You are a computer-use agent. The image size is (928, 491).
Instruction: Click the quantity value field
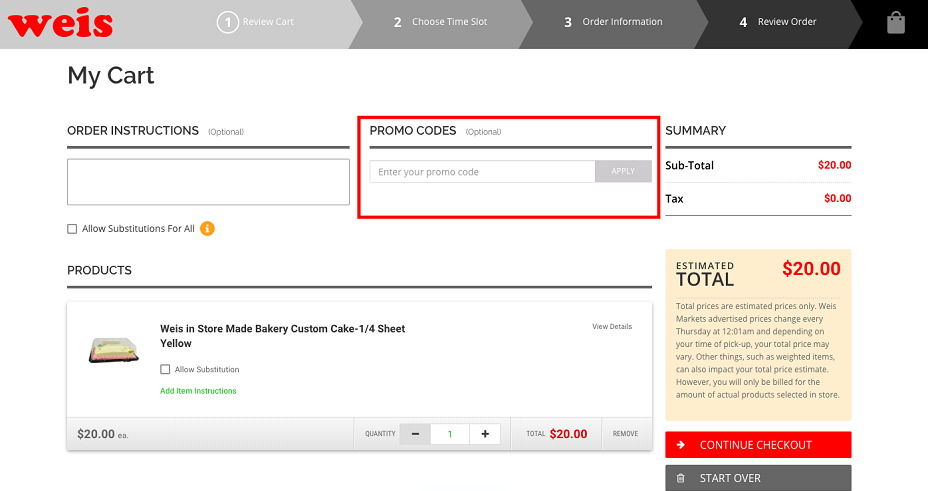pos(450,434)
